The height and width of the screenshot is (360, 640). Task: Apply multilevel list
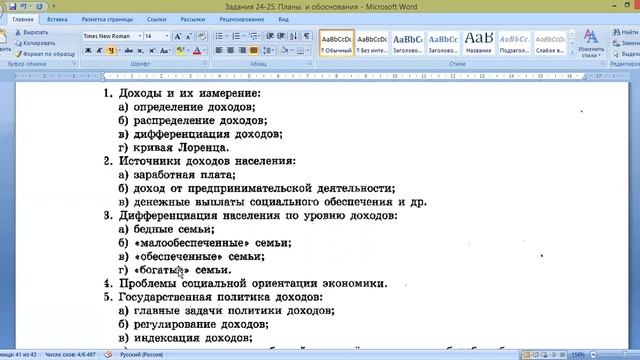(x=253, y=36)
